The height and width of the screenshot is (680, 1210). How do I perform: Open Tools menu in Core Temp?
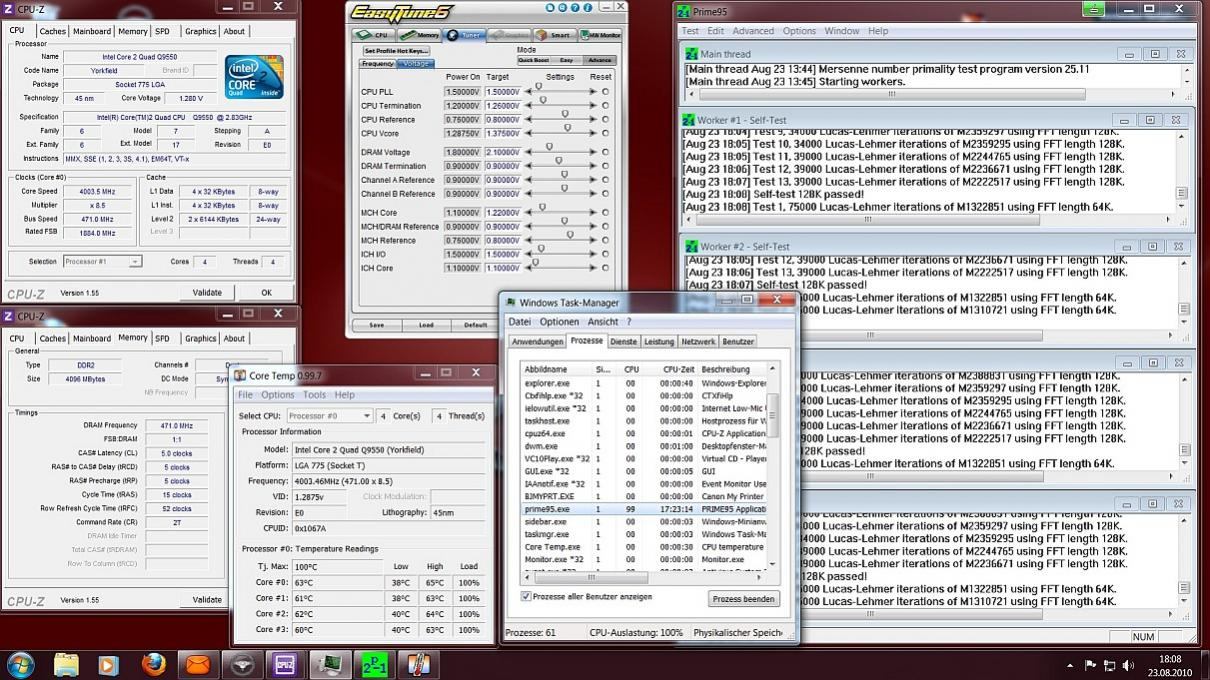click(314, 395)
